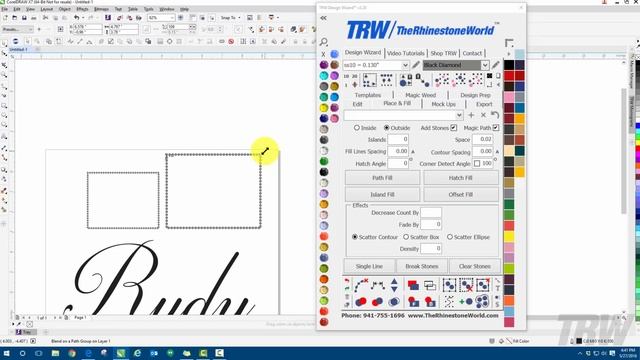
Task: Open the ss10 stone size dropdown
Action: click(x=405, y=65)
